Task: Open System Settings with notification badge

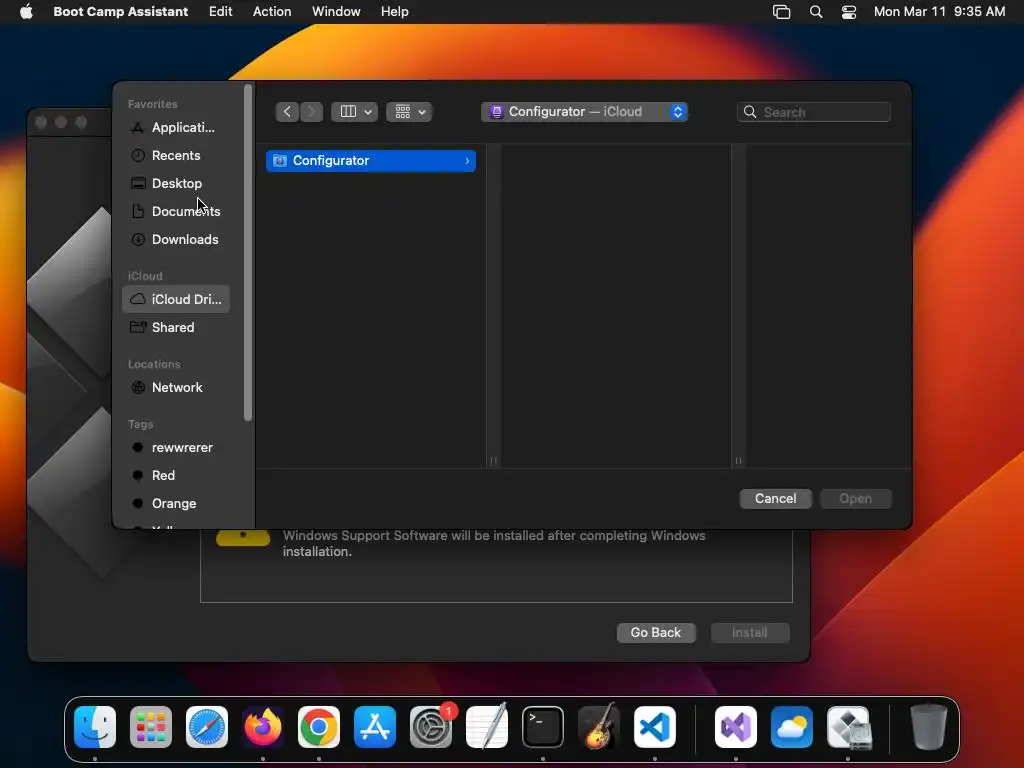Action: tap(431, 727)
